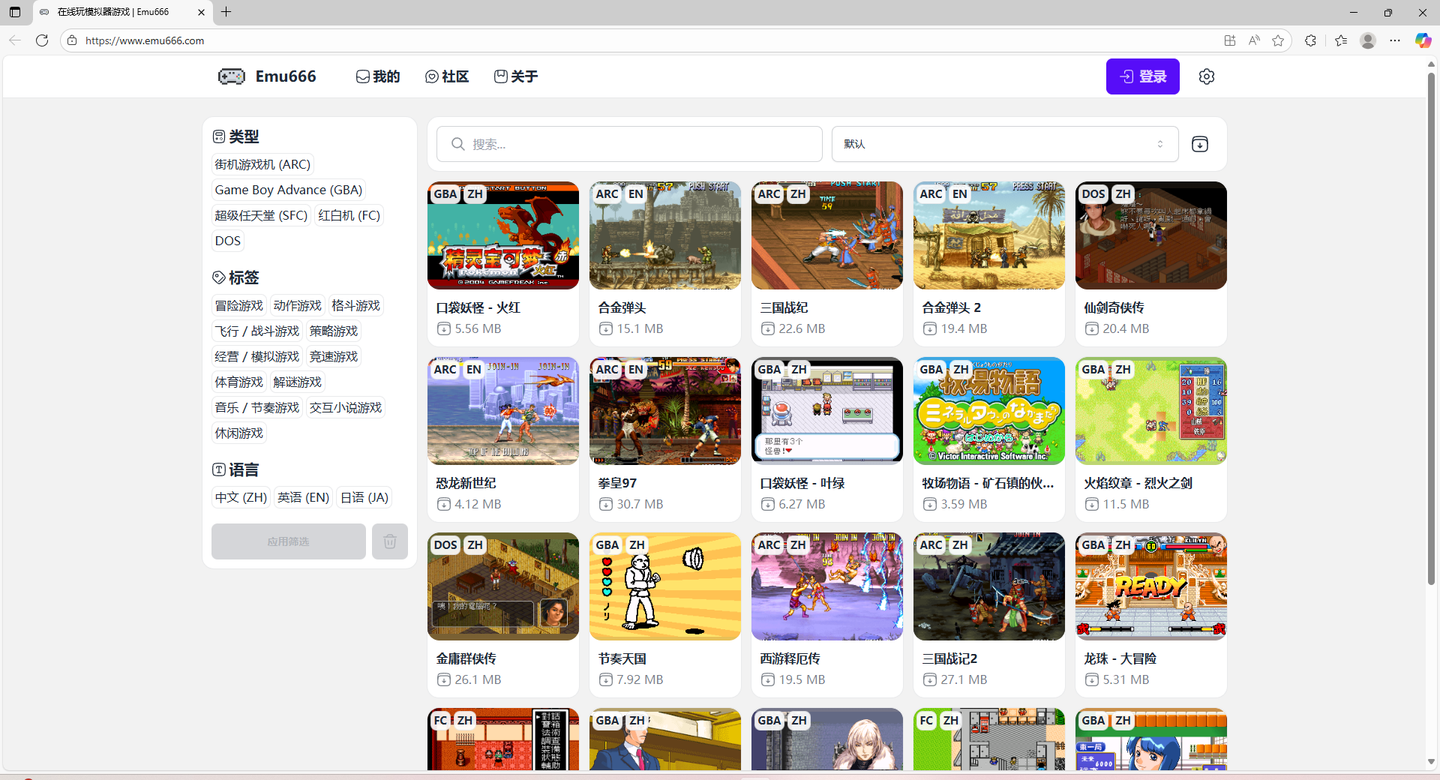
Task: Open the Edge settings and more menu
Action: [x=1396, y=41]
